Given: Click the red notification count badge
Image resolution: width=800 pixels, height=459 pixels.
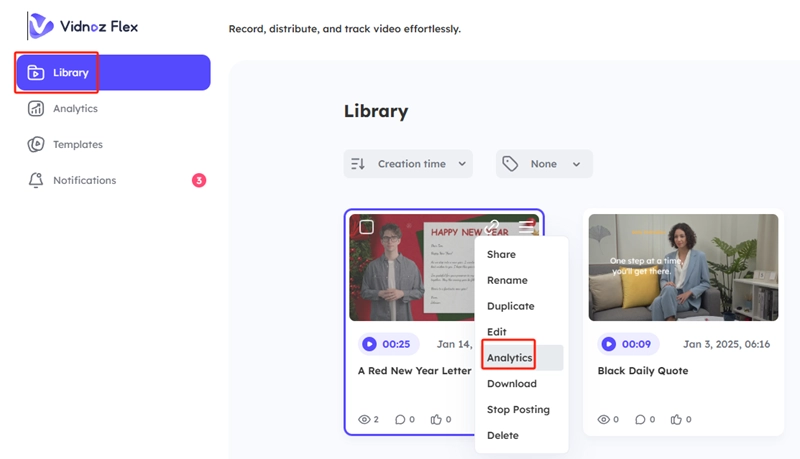Looking at the screenshot, I should coord(198,181).
